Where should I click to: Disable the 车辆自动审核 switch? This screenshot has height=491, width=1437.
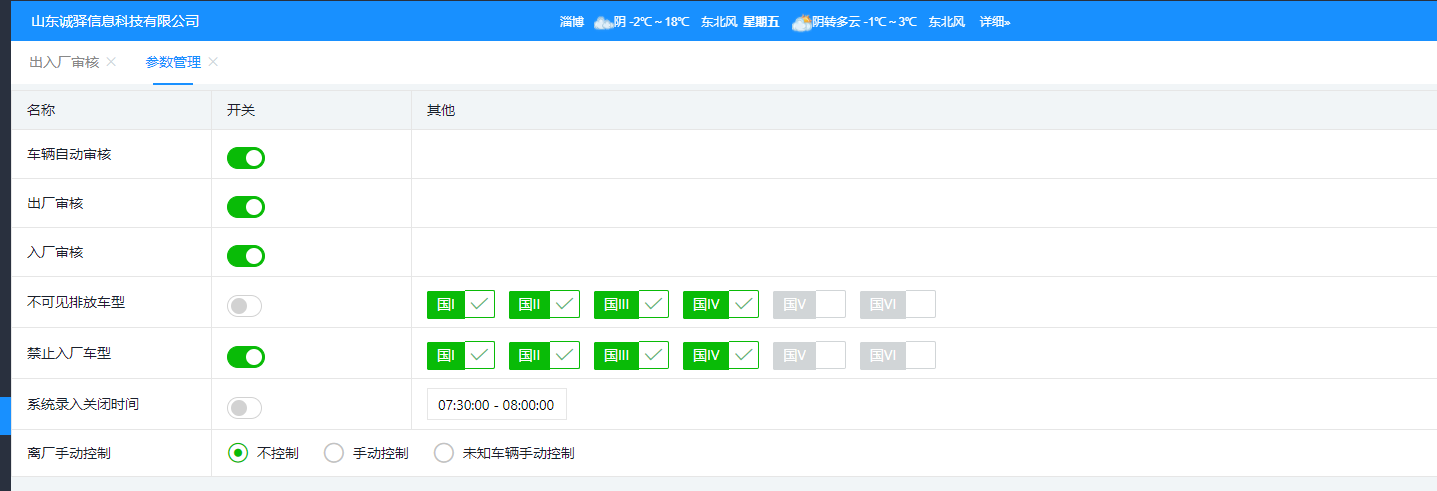pos(246,158)
